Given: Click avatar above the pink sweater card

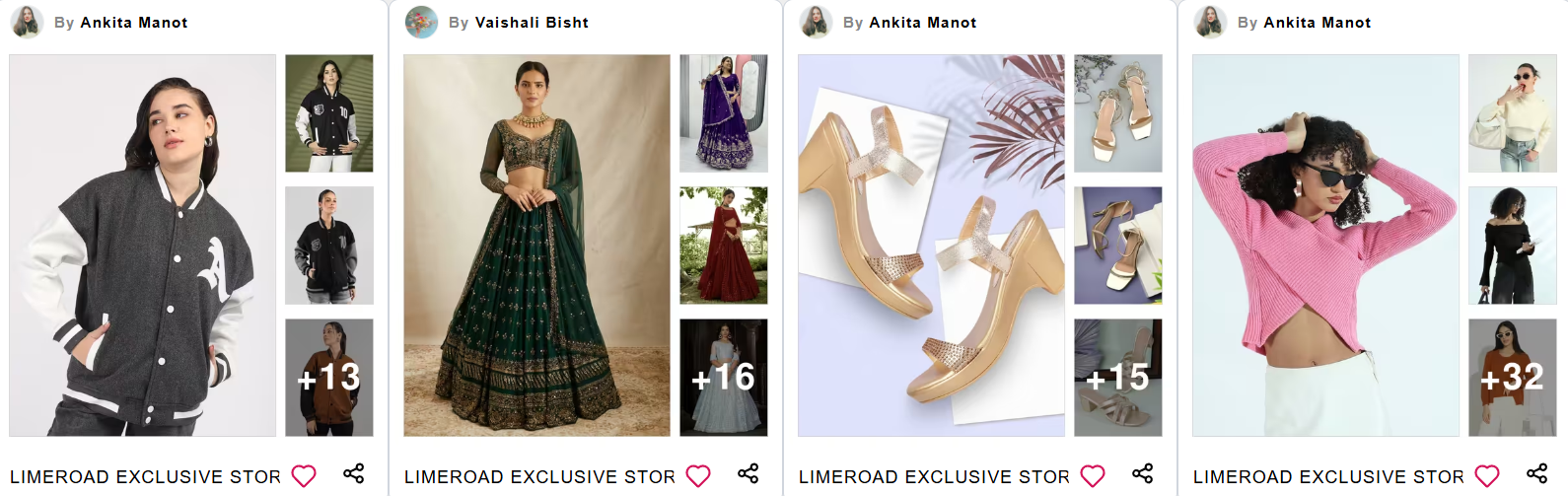Looking at the screenshot, I should pyautogui.click(x=1210, y=22).
